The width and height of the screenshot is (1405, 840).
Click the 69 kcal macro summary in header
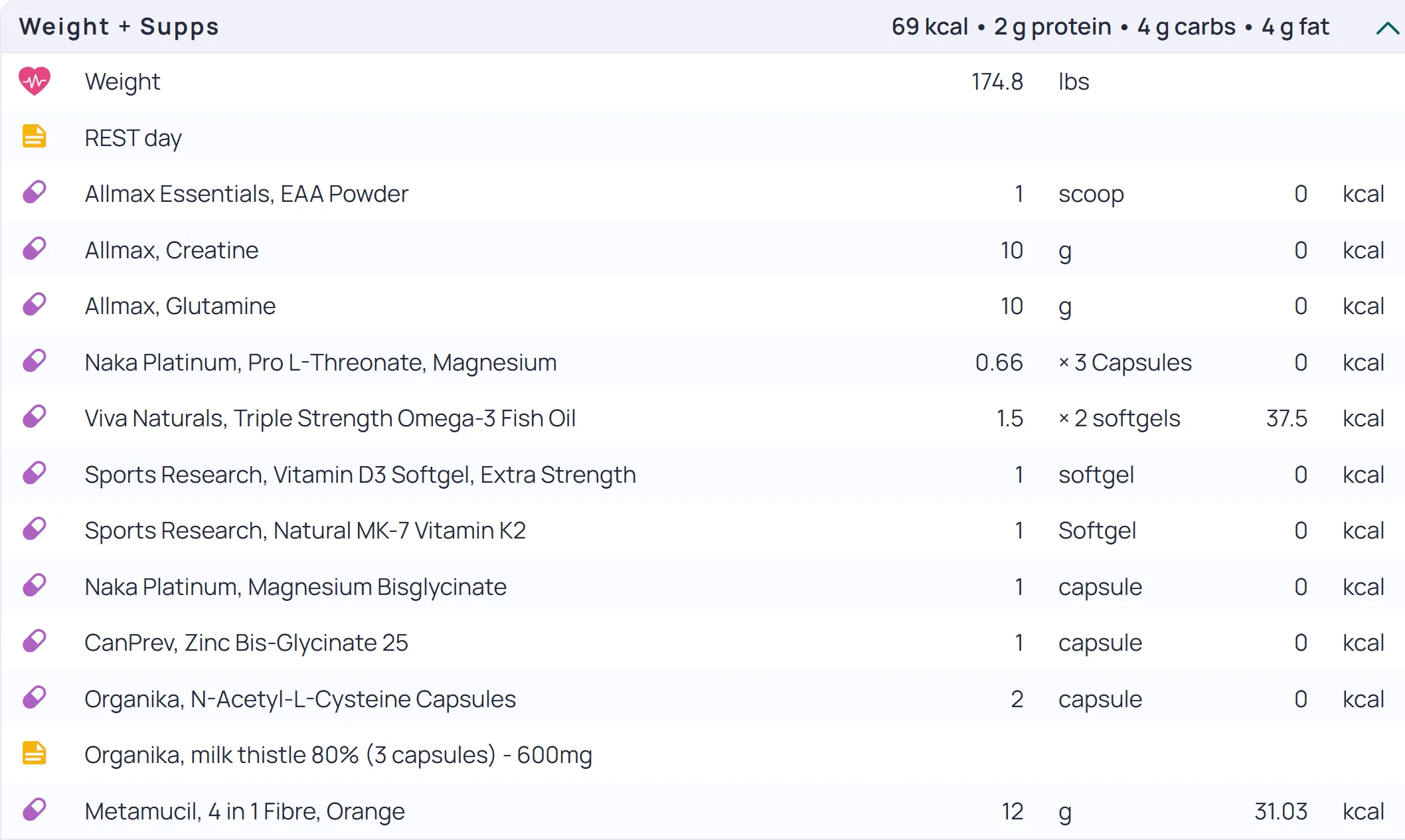1110,27
